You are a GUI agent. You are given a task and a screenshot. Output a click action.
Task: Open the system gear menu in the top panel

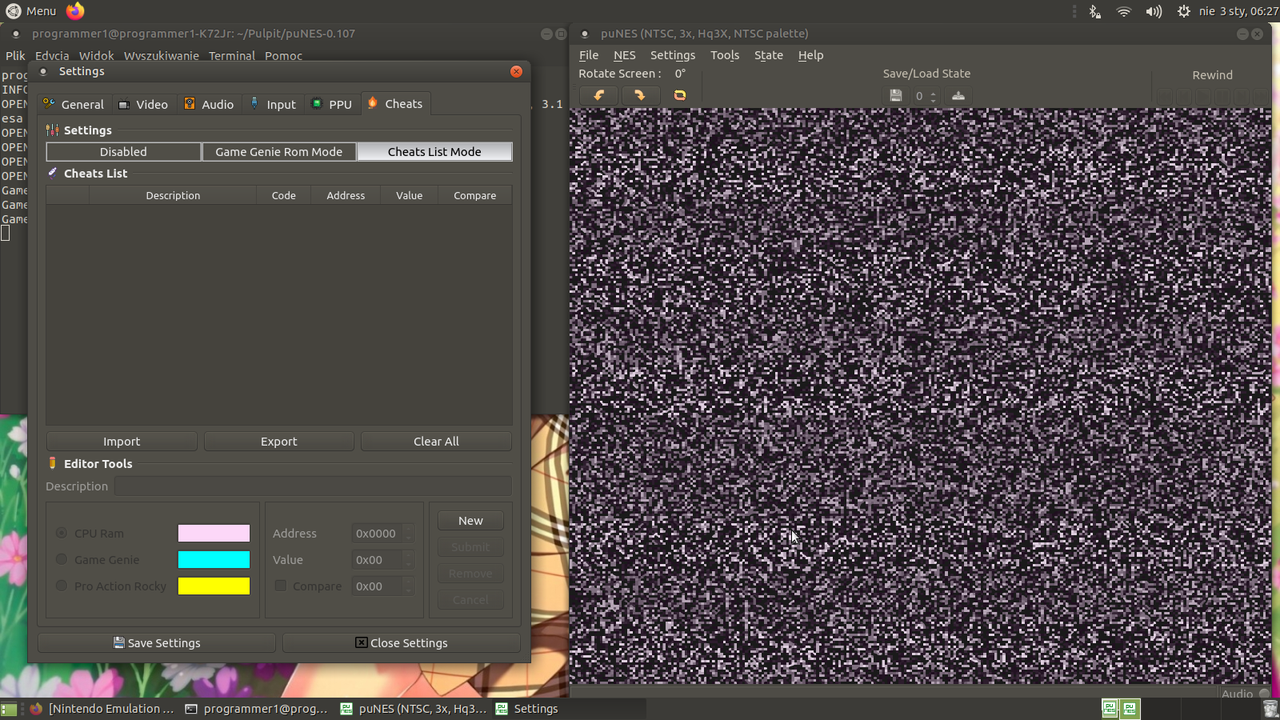(x=1184, y=11)
